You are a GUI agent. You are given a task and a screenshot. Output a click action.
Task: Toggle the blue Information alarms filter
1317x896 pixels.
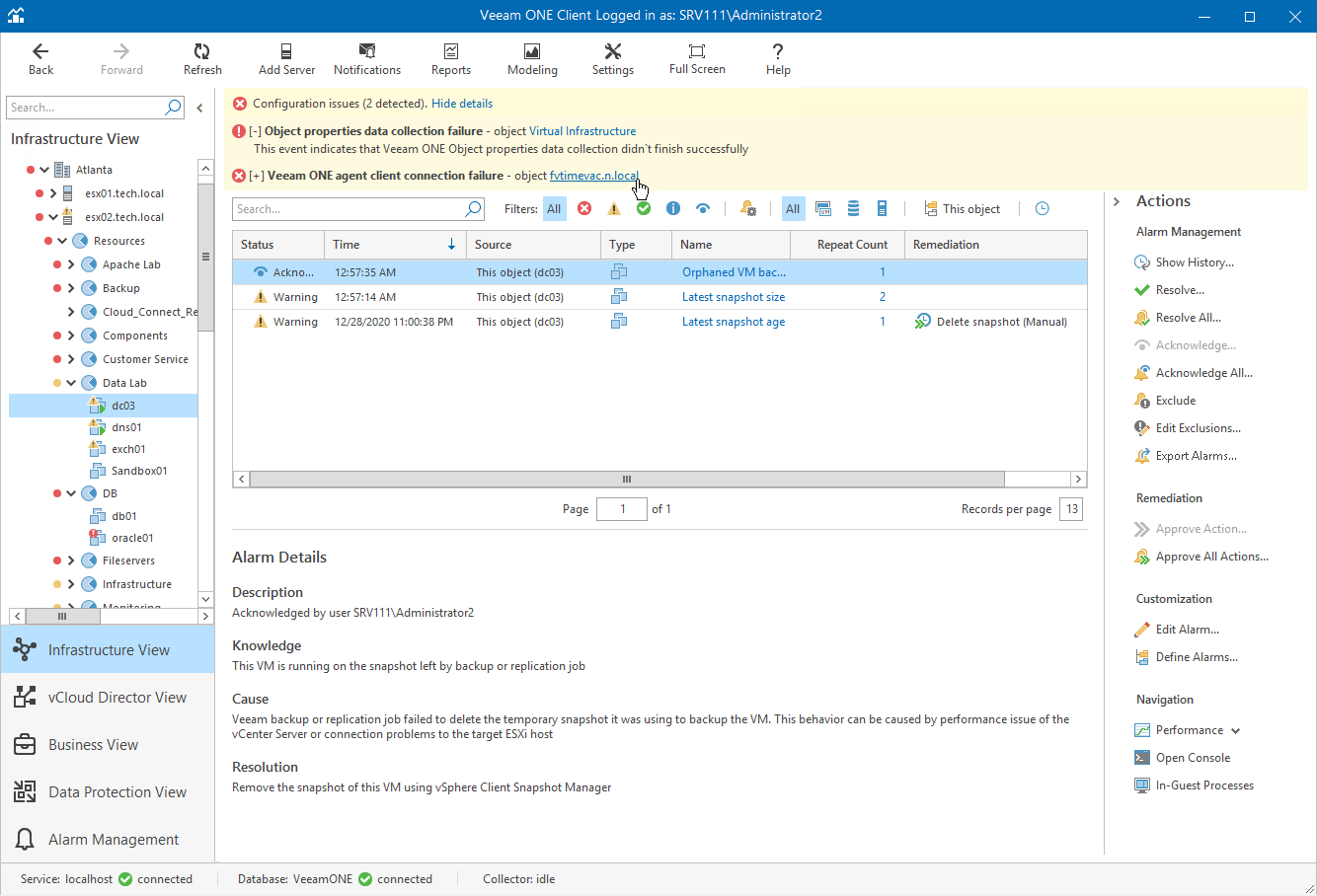[x=673, y=208]
